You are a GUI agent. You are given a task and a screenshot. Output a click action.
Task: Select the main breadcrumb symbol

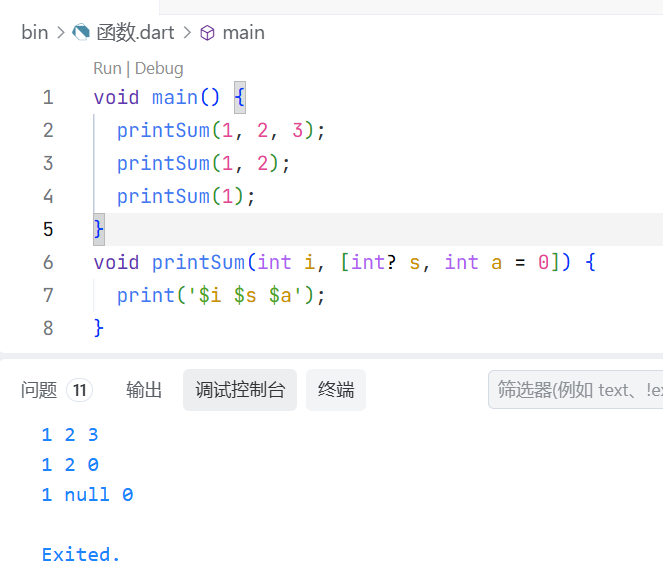tap(244, 33)
